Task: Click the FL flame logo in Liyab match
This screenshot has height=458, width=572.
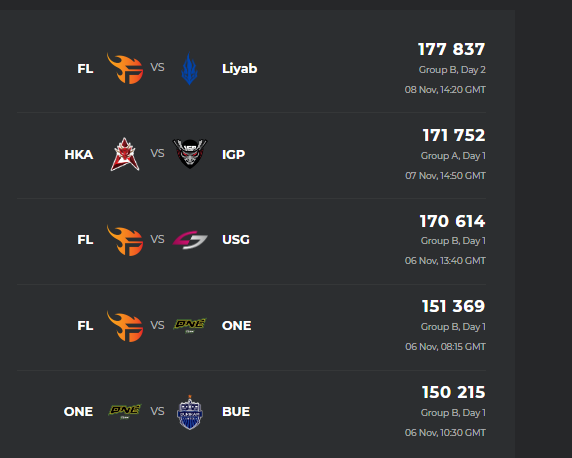Action: click(125, 69)
